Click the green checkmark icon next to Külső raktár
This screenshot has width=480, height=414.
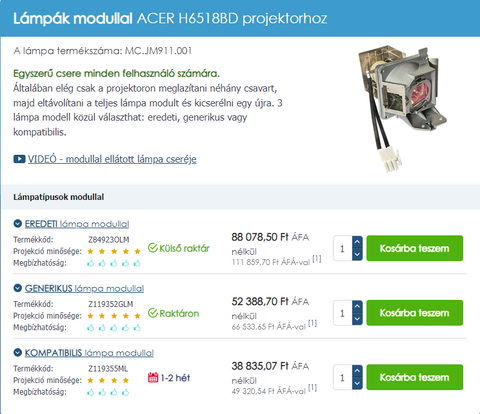click(x=153, y=248)
